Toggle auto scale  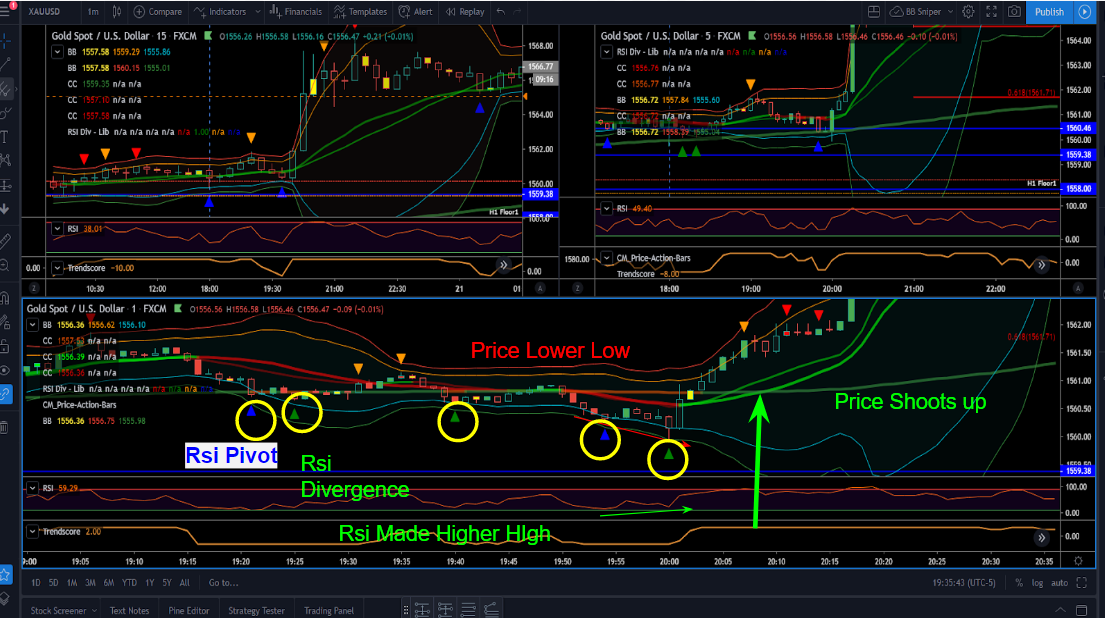click(x=1059, y=583)
